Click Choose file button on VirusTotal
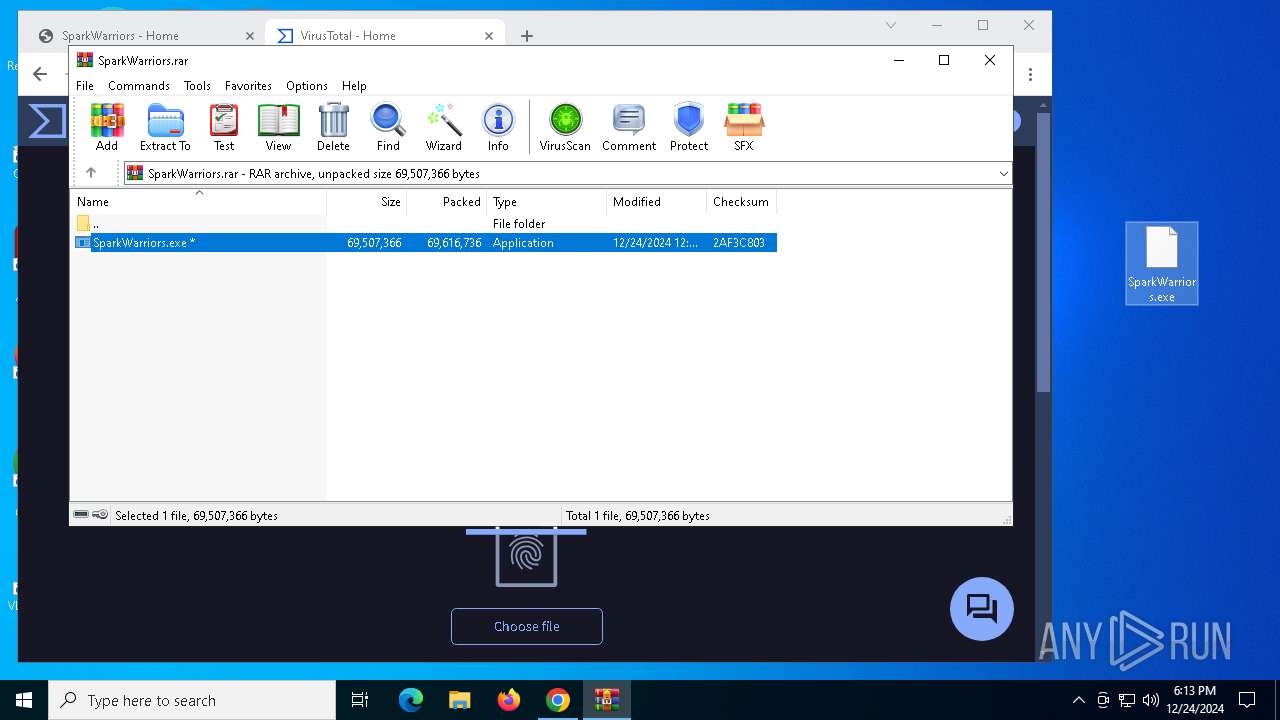 click(527, 626)
